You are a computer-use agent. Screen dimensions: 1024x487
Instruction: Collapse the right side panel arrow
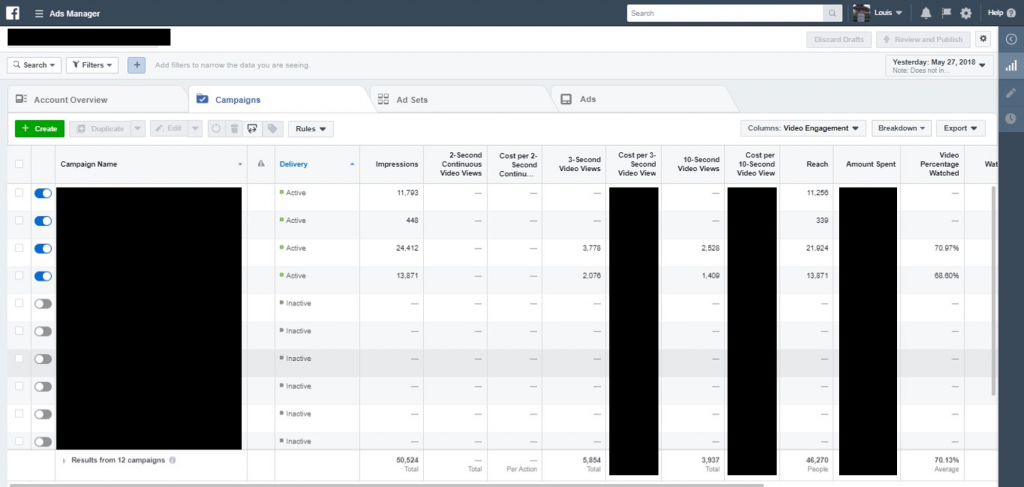coord(1011,39)
